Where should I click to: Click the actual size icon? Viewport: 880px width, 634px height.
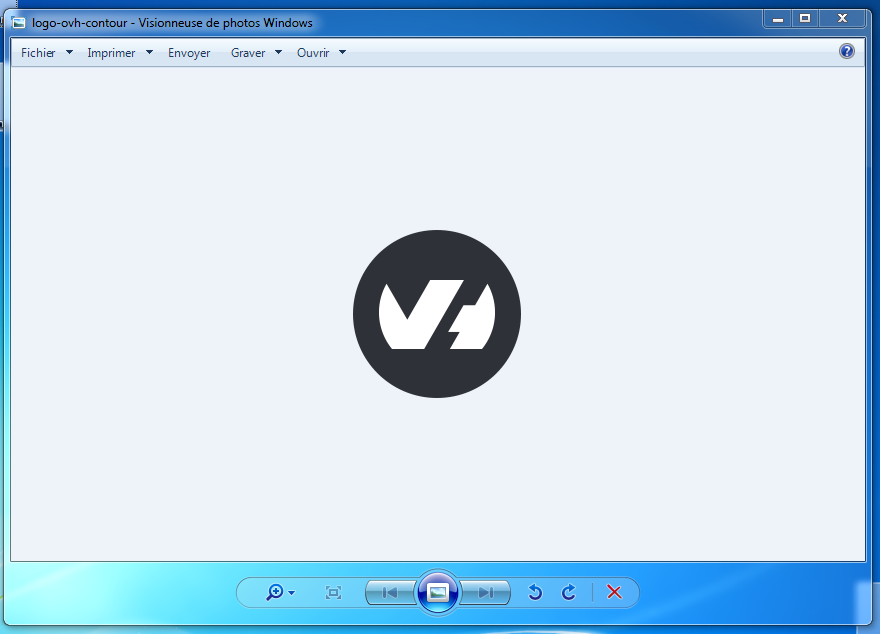334,593
